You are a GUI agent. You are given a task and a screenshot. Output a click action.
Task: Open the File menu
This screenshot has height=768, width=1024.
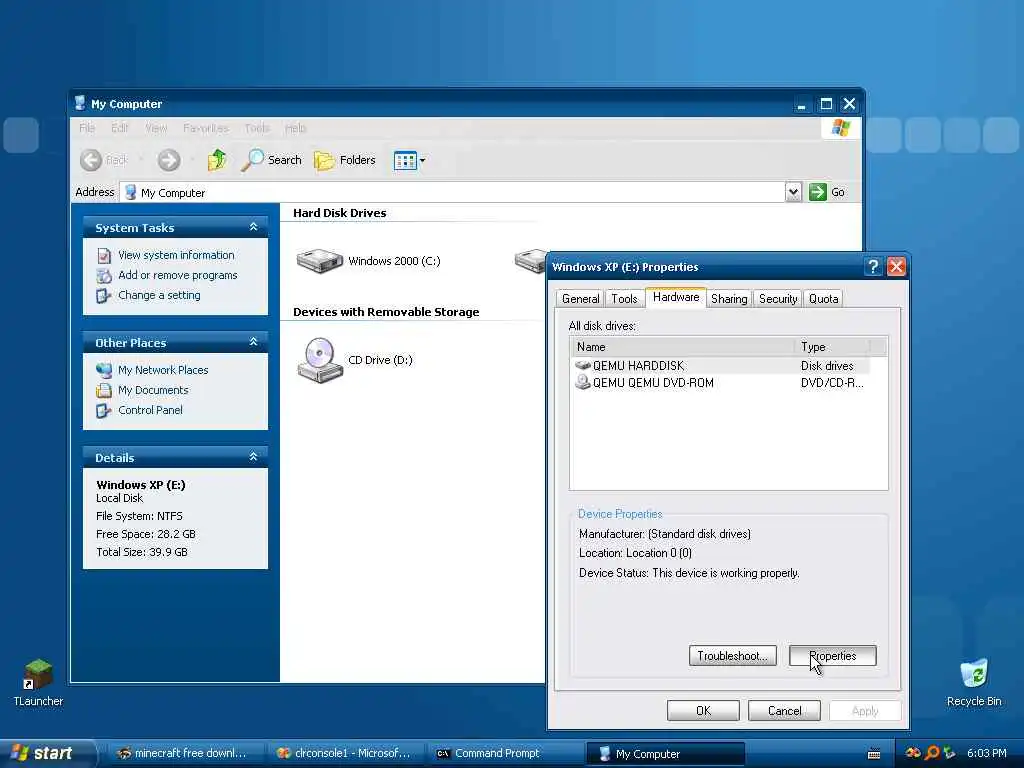pyautogui.click(x=87, y=128)
